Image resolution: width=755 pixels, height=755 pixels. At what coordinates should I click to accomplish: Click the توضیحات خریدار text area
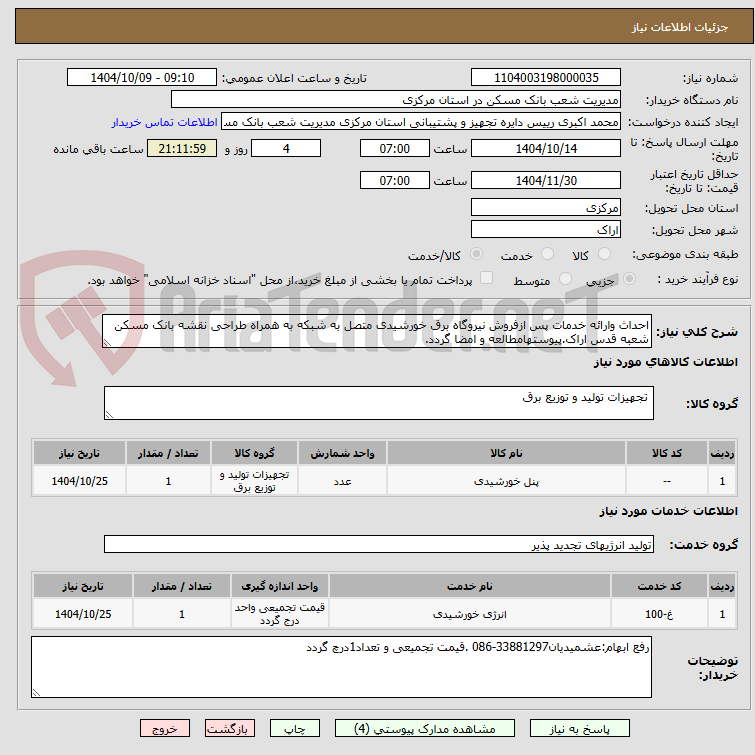pos(341,667)
